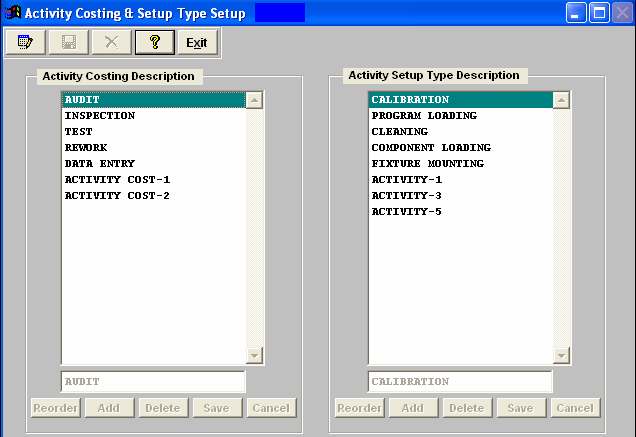Screen dimensions: 636x437
Task: Select DATA ENTRY in the costing list
Action: click(154, 164)
